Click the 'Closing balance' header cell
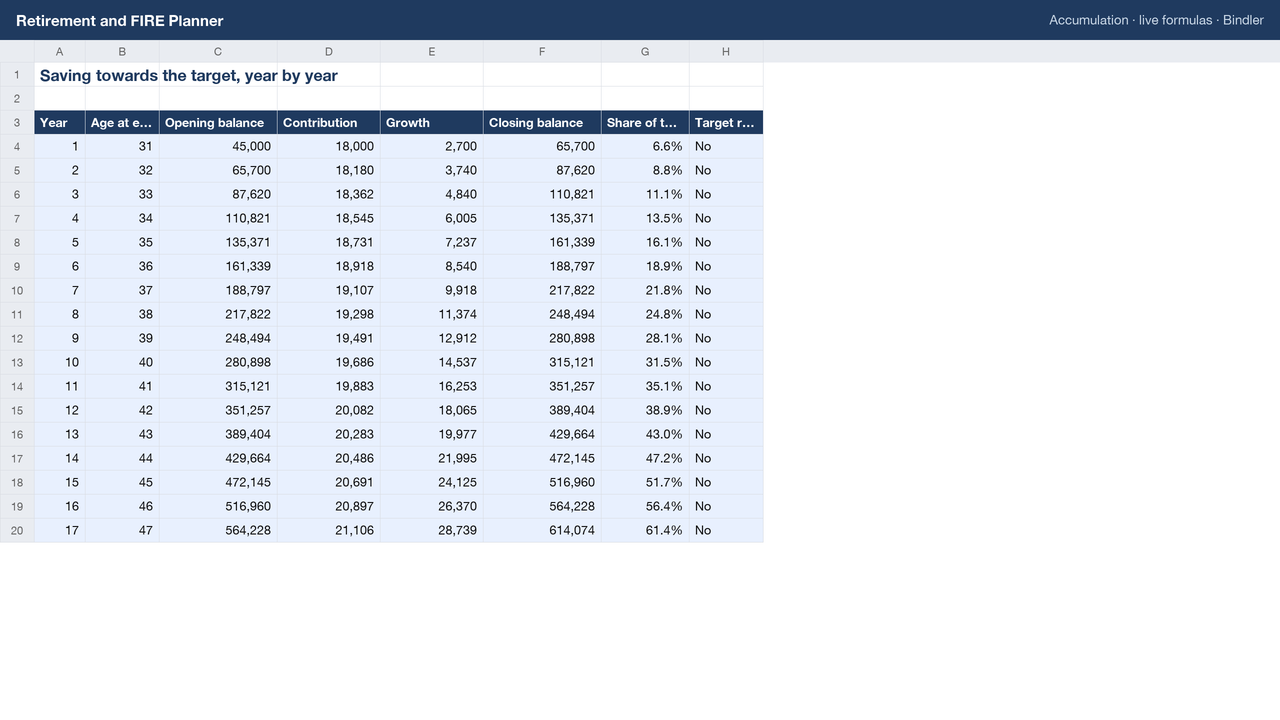Screen dimensions: 1280x720 542,123
